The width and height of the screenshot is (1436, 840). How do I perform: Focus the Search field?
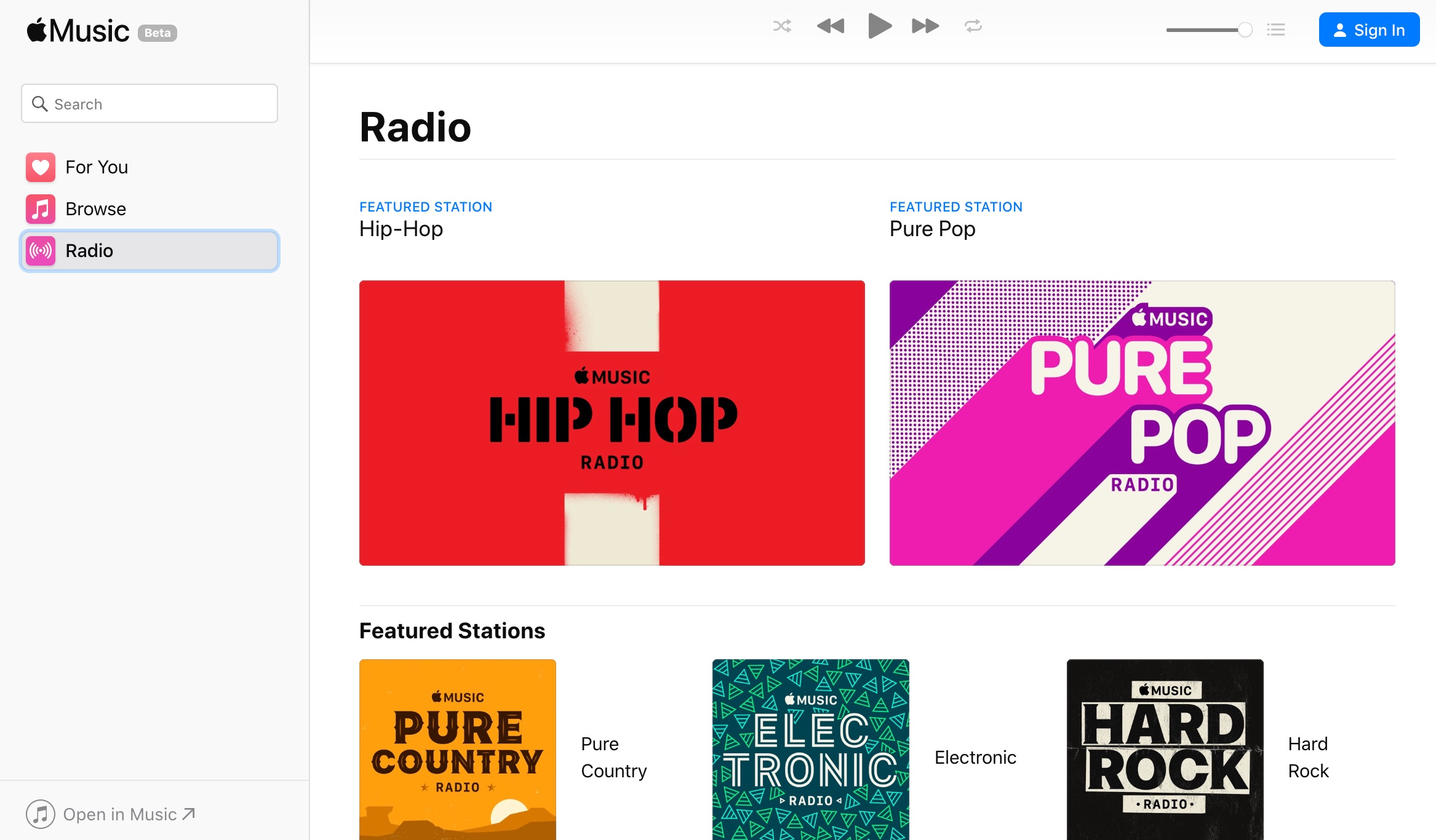tap(150, 104)
